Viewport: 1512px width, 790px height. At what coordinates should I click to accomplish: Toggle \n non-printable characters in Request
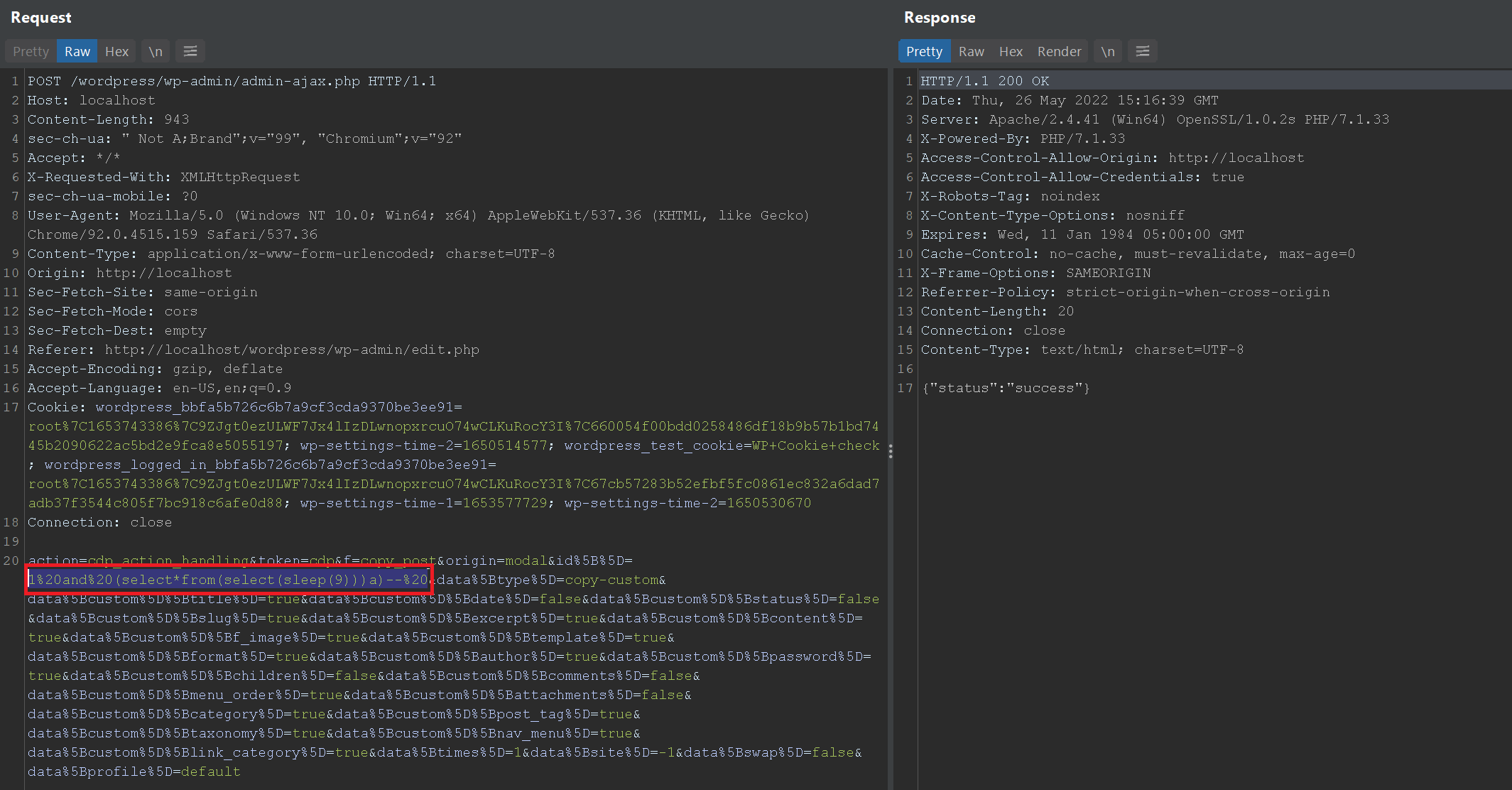pos(156,51)
